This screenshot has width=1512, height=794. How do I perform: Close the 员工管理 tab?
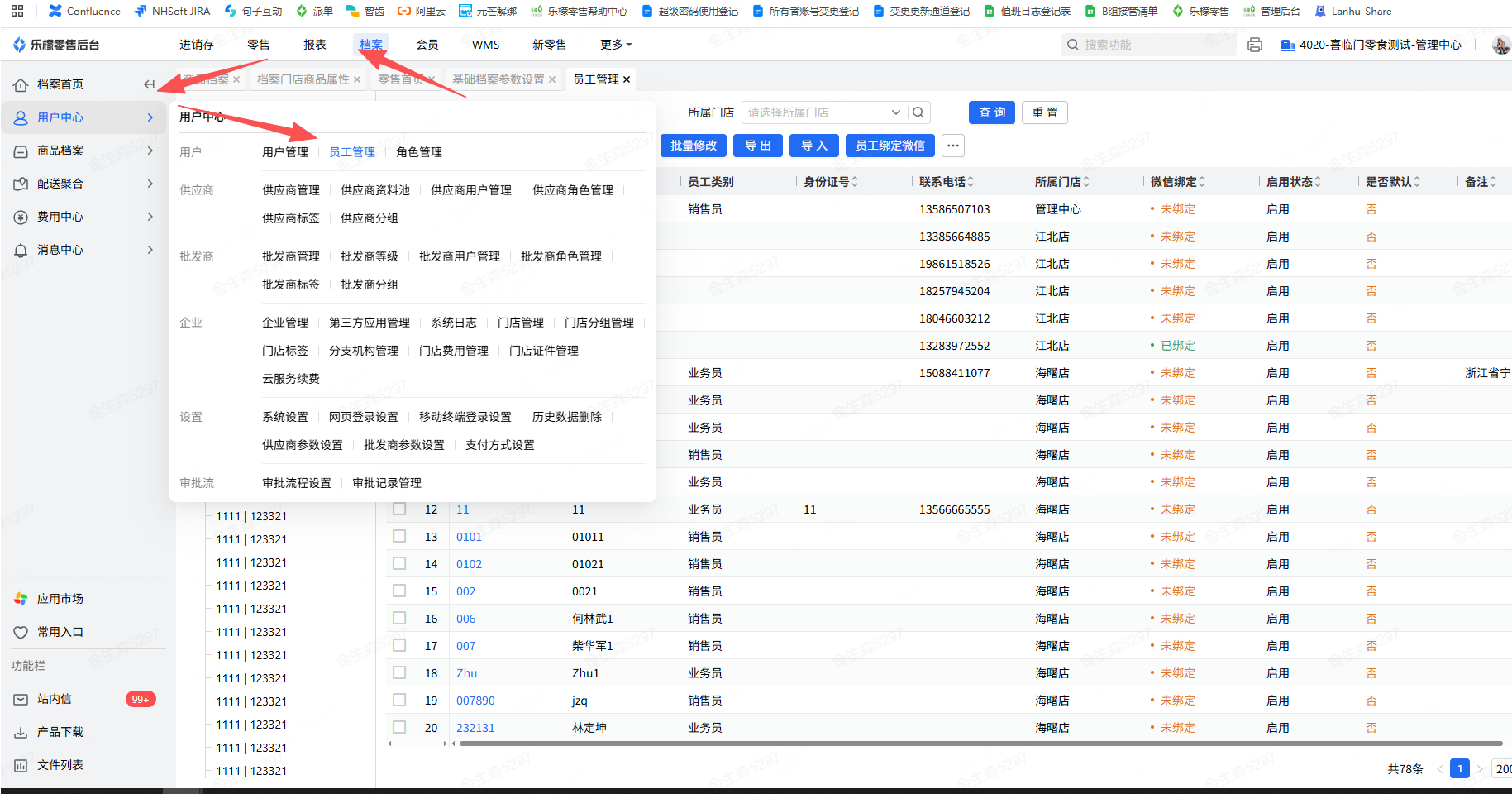(x=627, y=79)
